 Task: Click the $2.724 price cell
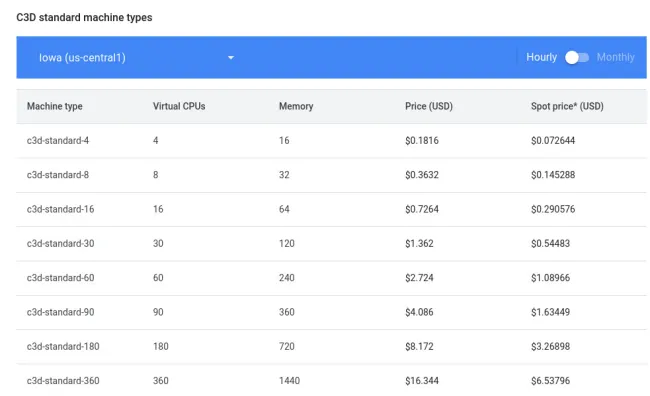[x=419, y=278]
